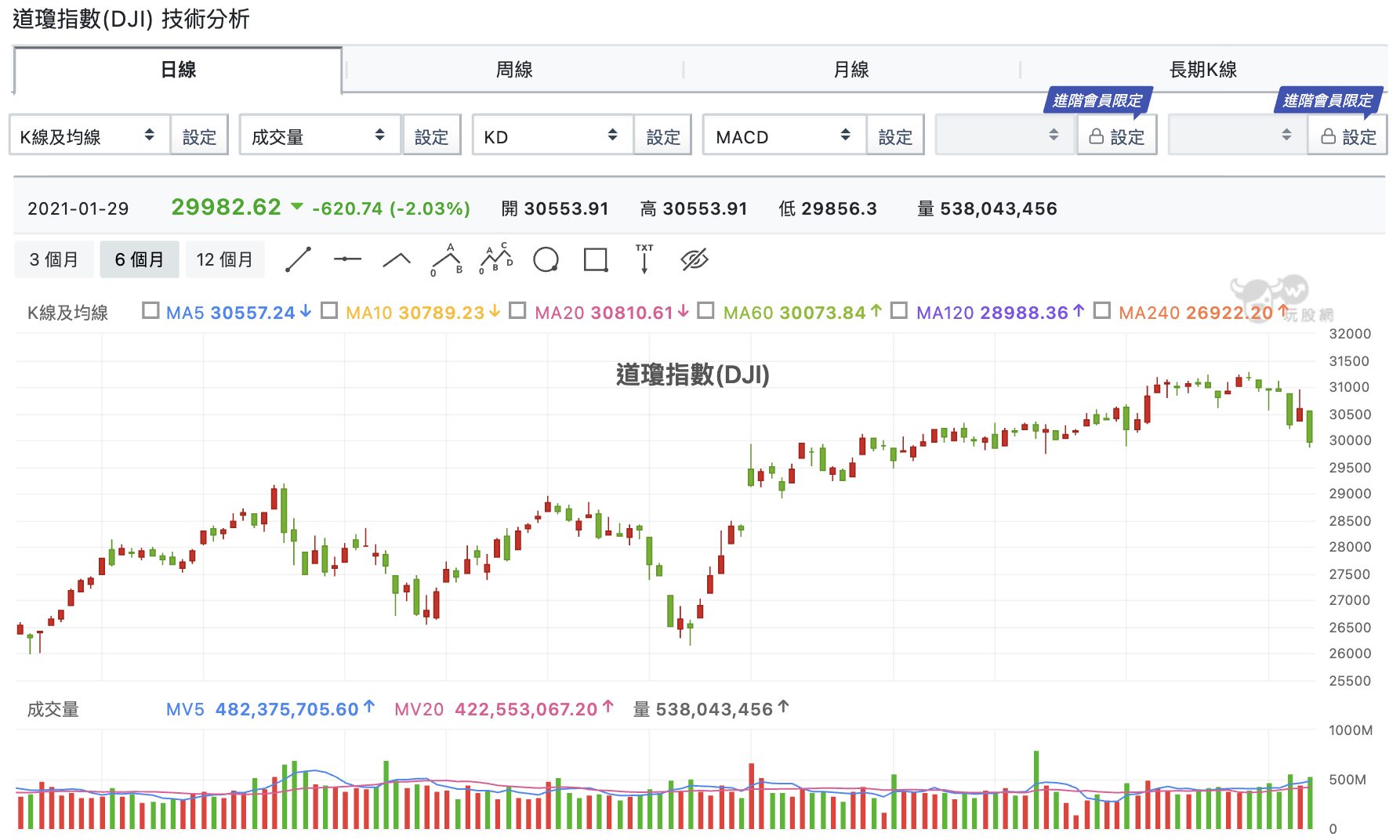The image size is (1400, 840).
Task: Click the page title 道瓊指數(DJI) 技術分析
Action: (131, 19)
